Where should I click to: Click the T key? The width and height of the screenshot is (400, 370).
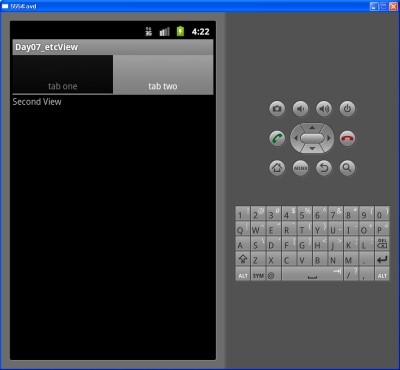pos(304,229)
